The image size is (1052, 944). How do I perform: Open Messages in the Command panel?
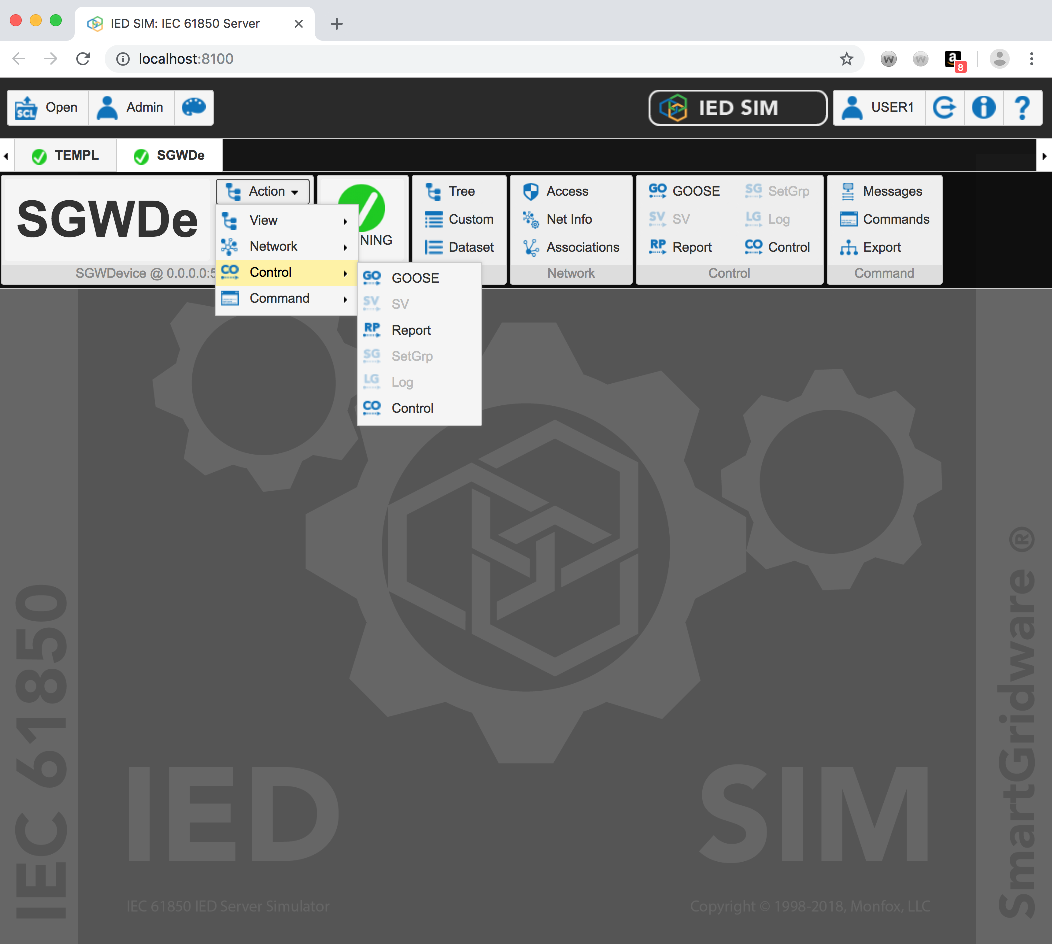coord(882,191)
